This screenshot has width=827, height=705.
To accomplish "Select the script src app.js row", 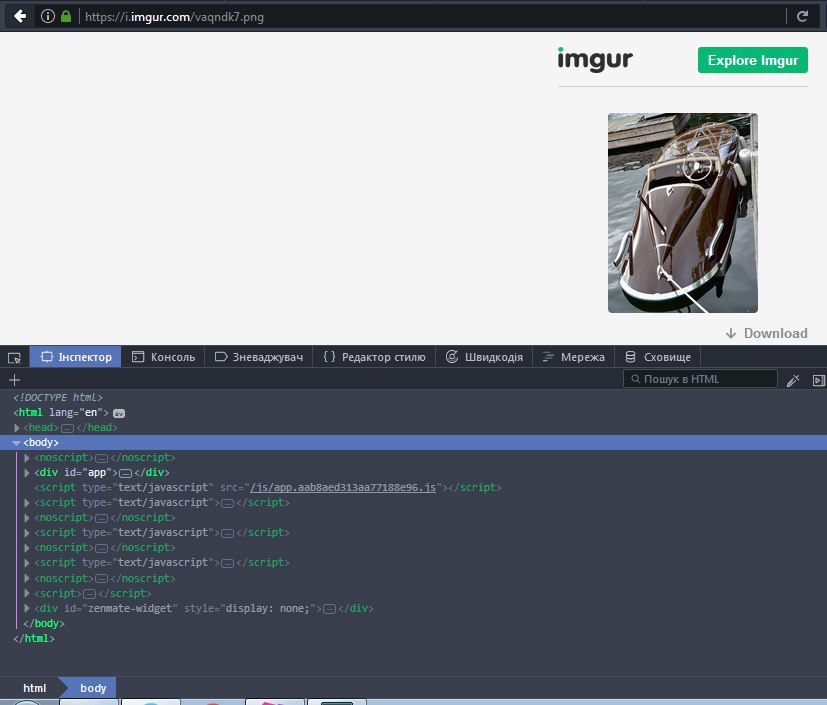I will click(x=414, y=487).
